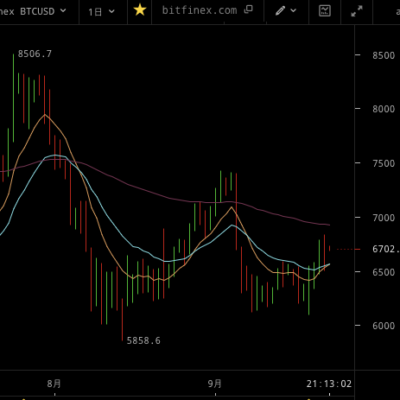The width and height of the screenshot is (400, 400).
Task: Click the 8500 price axis label
Action: point(384,55)
